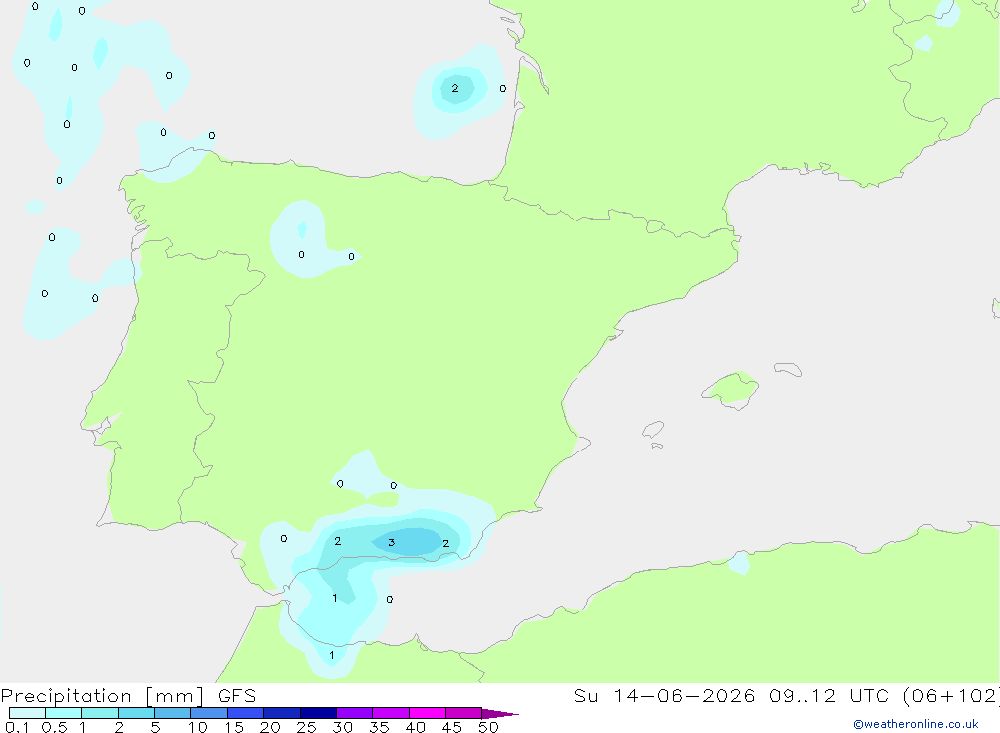
Task: Pick the 1–2 mm legend color swatch
Action: tap(100, 713)
